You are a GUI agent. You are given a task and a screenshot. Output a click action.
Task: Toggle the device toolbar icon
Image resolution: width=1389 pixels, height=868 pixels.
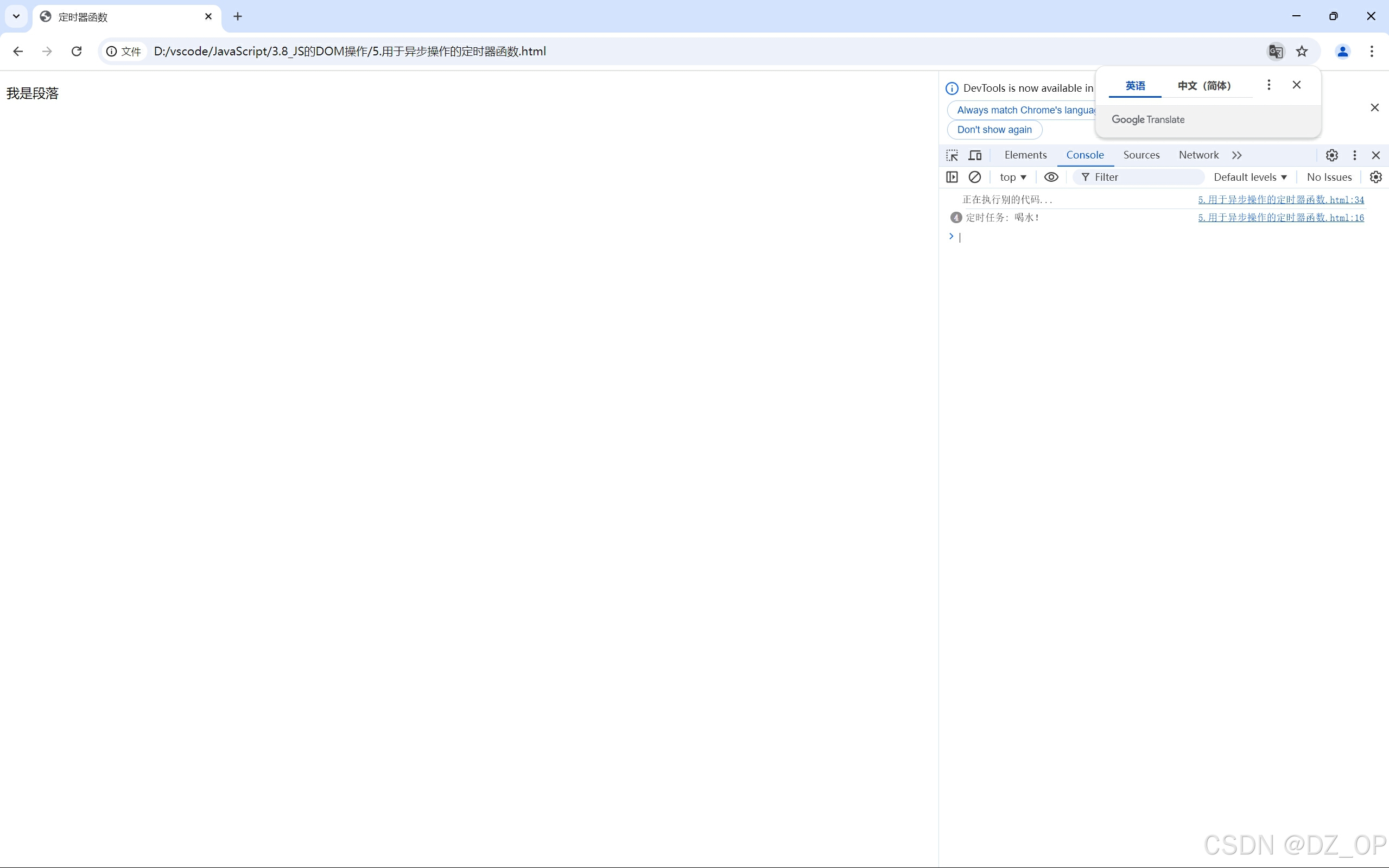pyautogui.click(x=975, y=155)
